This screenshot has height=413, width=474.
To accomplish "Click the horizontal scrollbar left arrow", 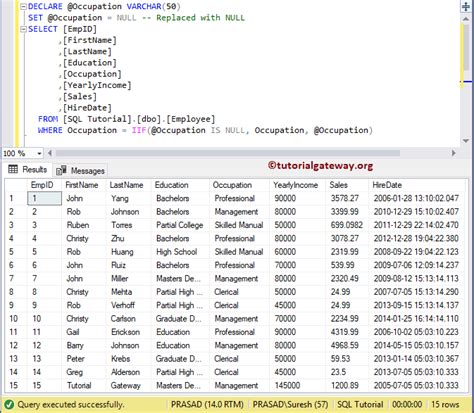I will click(x=50, y=153).
